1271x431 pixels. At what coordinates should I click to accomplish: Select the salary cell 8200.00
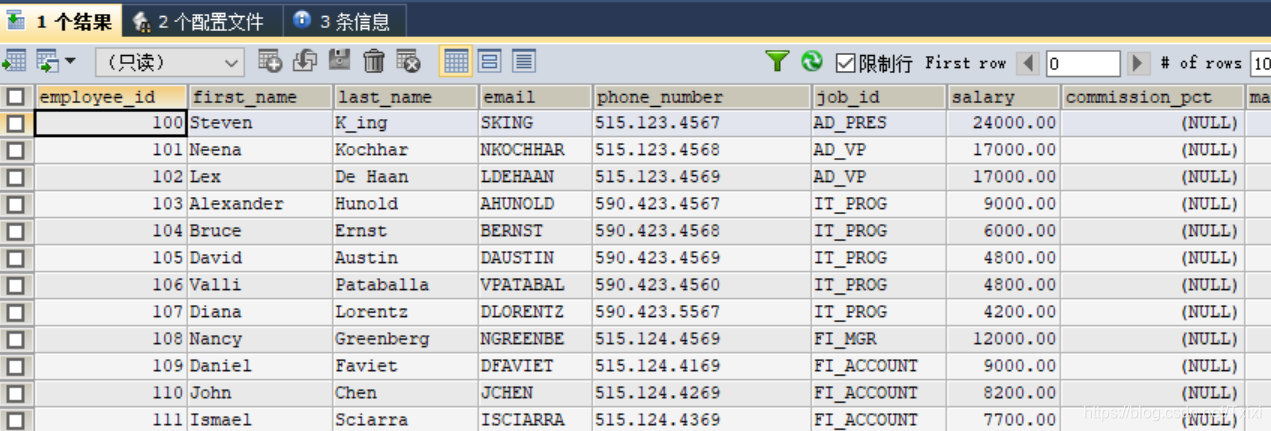tap(1003, 393)
